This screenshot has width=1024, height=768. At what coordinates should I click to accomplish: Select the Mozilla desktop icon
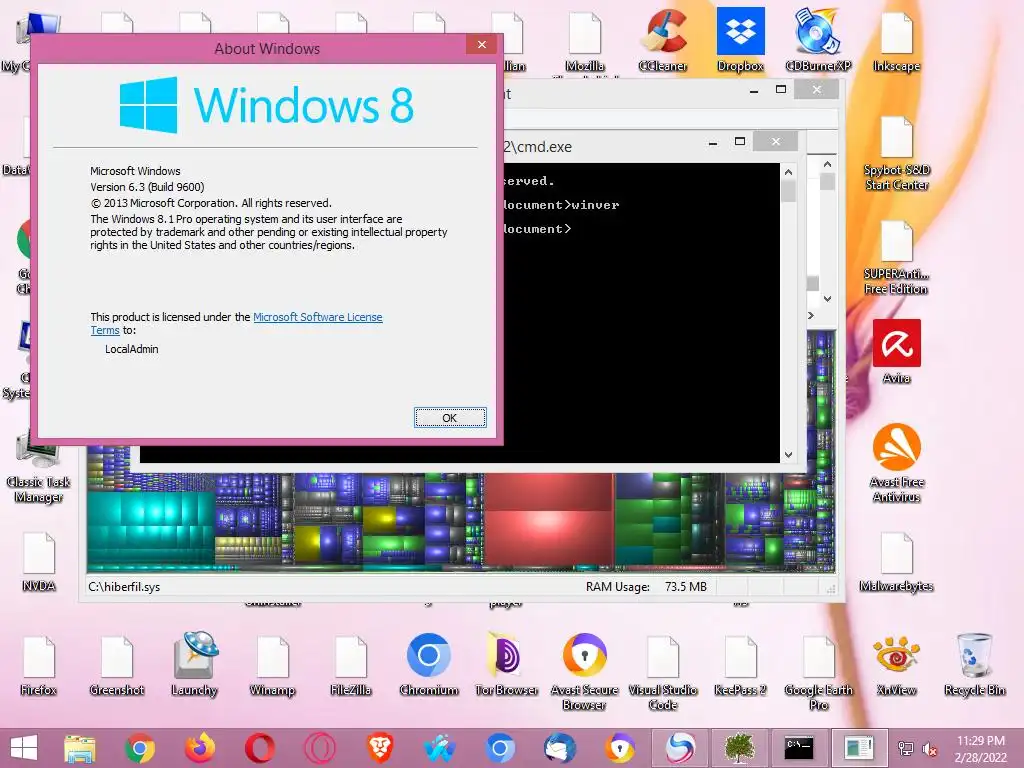584,40
